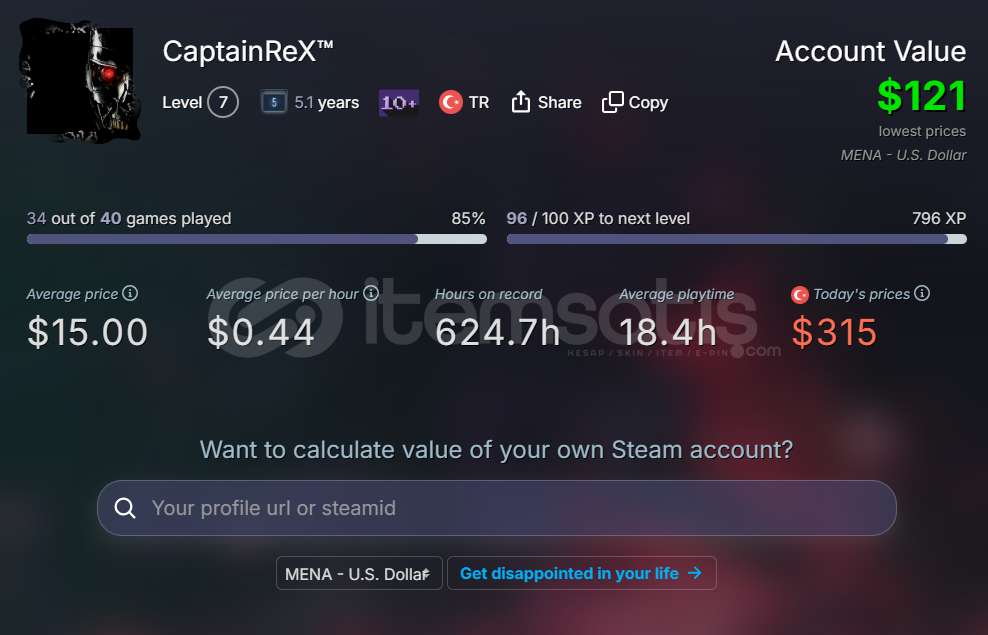The height and width of the screenshot is (635, 988).
Task: Open the MENA - U.S. Dollar currency dropdown
Action: 359,573
